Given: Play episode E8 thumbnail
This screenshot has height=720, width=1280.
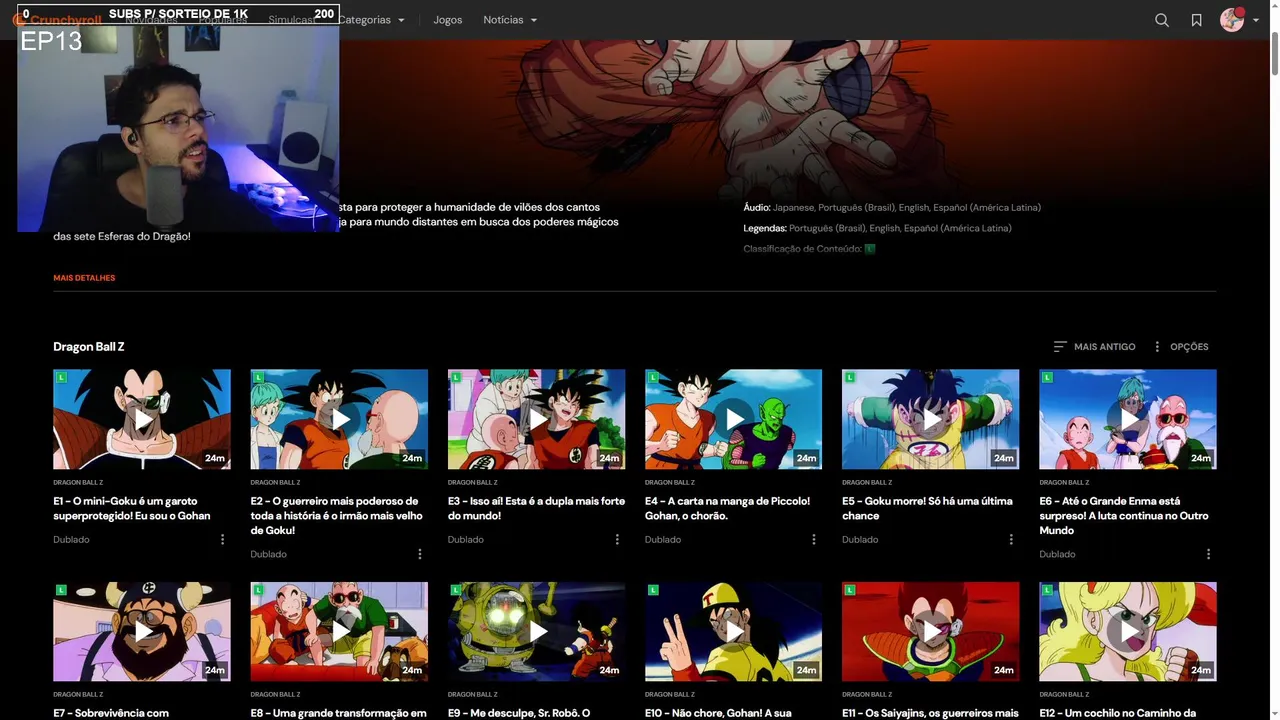Looking at the screenshot, I should 339,632.
